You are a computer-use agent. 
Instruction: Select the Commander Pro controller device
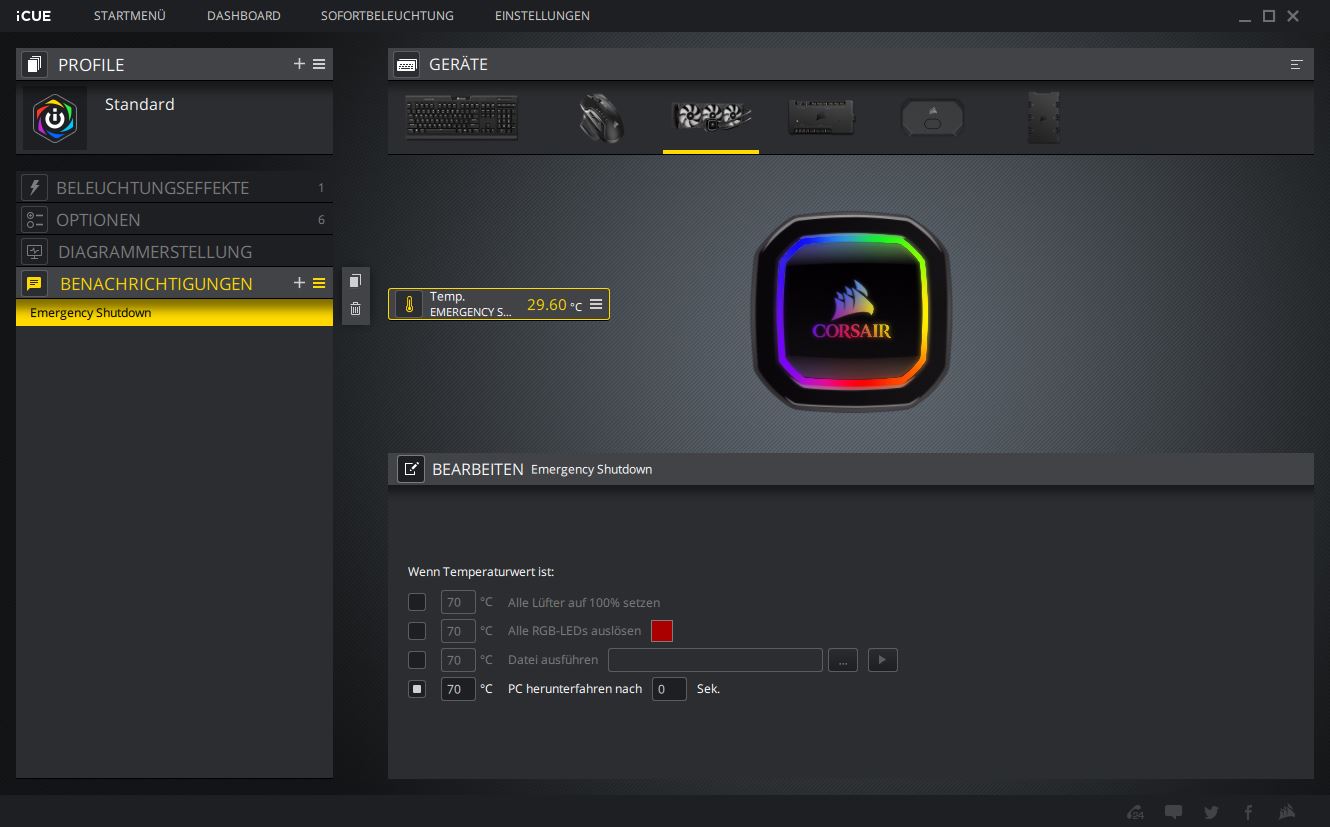click(x=821, y=117)
